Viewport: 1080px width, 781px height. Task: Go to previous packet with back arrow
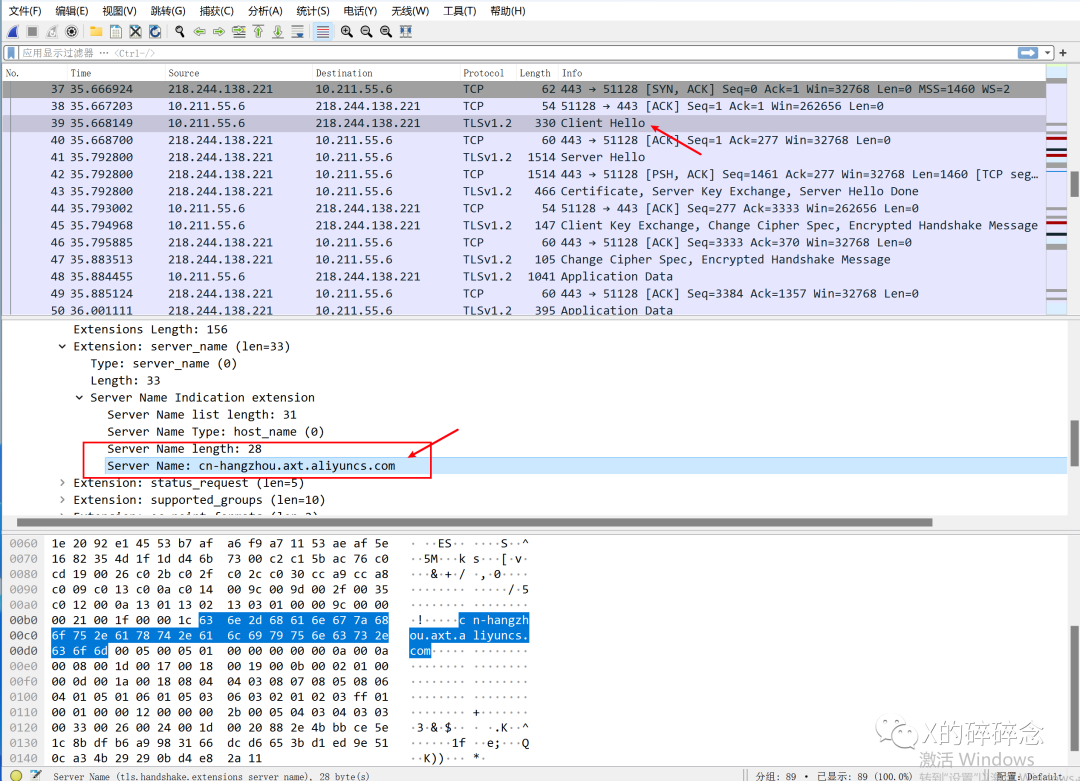pyautogui.click(x=200, y=32)
